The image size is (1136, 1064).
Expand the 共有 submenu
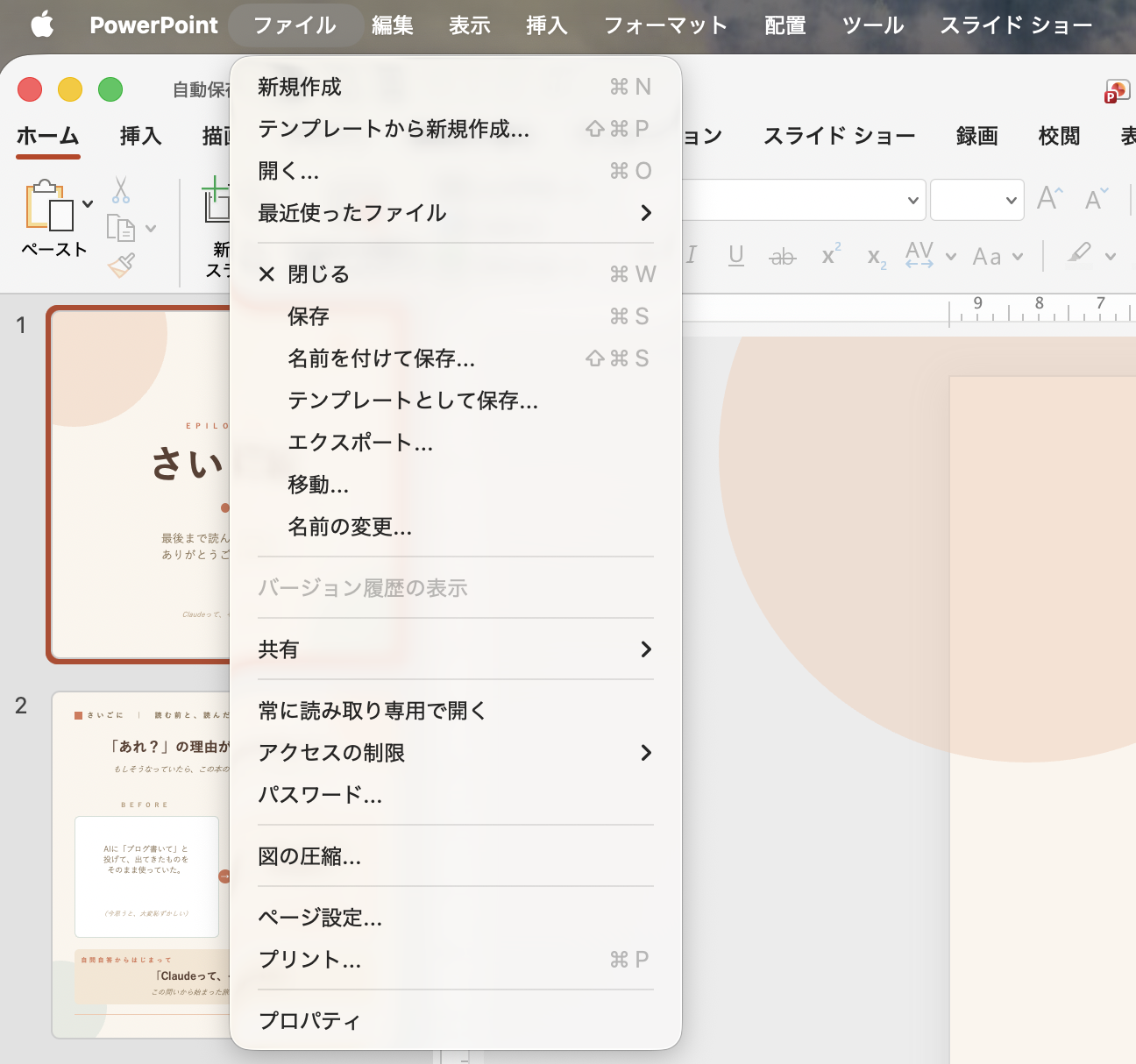point(456,649)
